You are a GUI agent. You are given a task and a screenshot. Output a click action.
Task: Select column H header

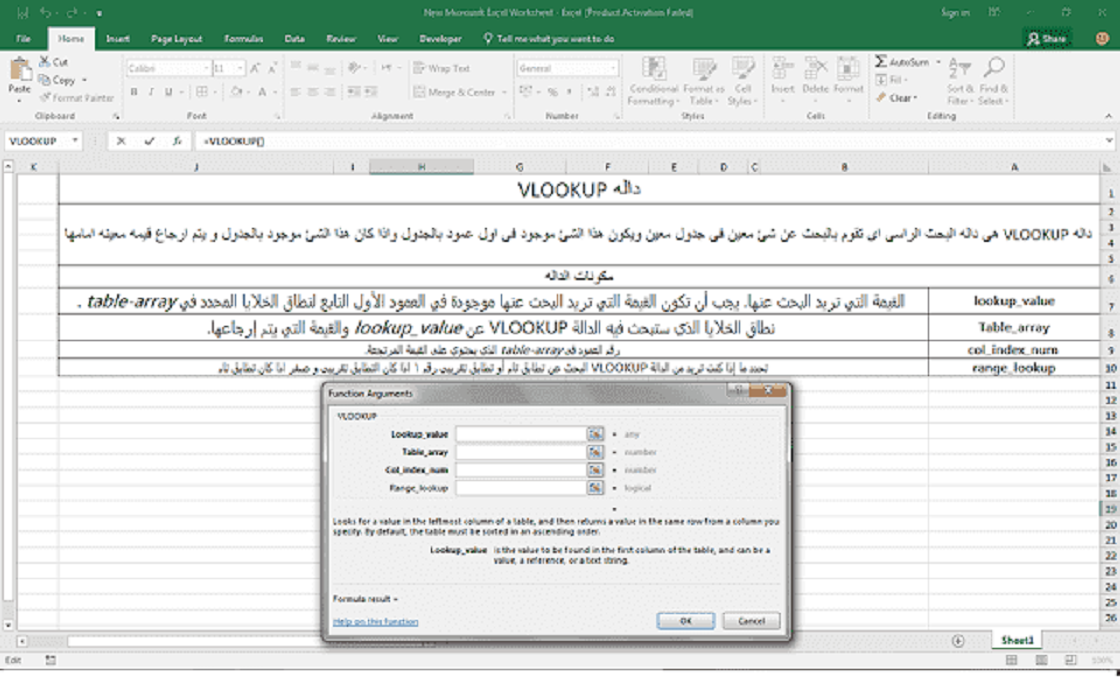(421, 167)
